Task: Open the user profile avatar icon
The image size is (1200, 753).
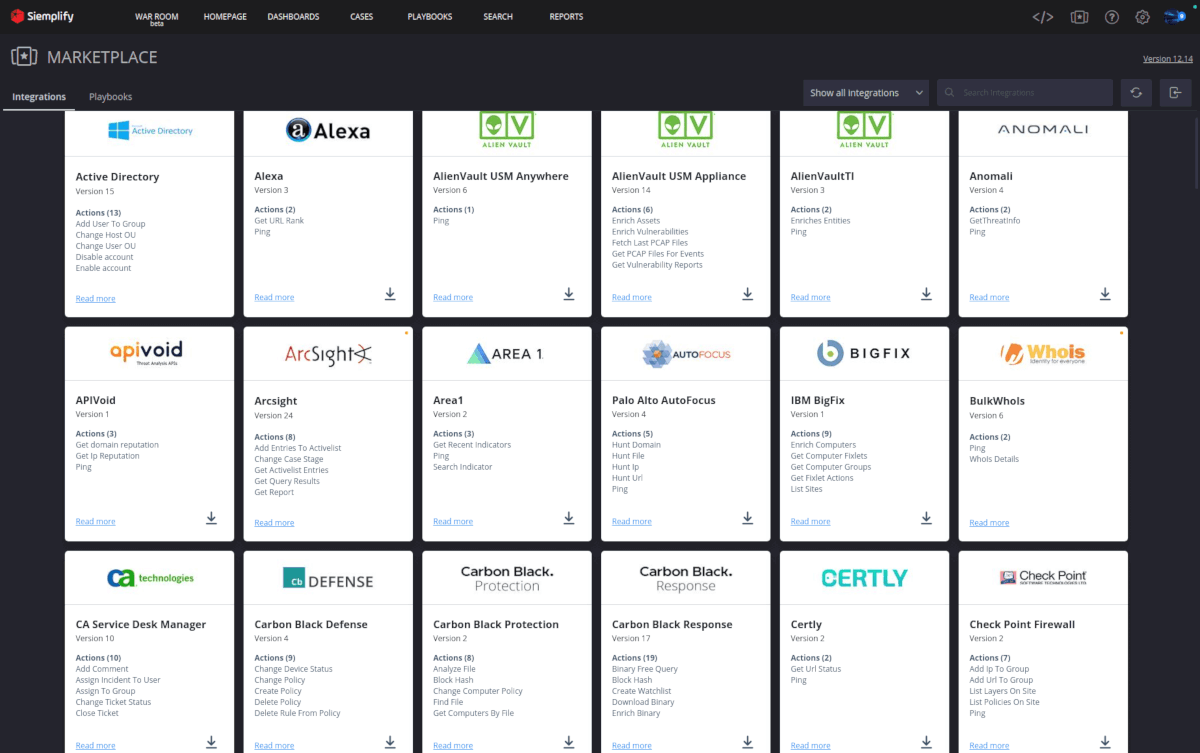Action: coord(1175,17)
